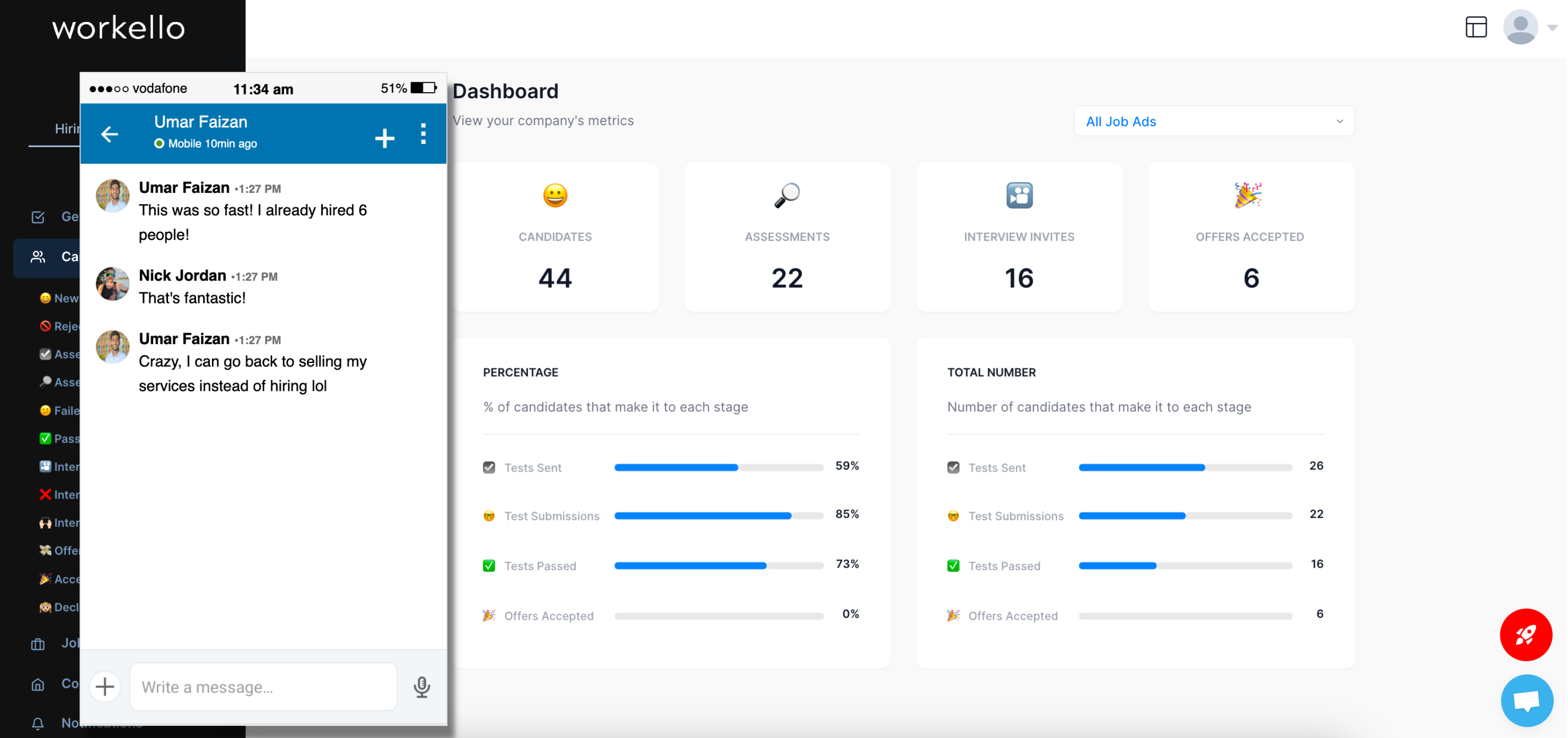Click Umar Faizan's avatar on first message

pos(113,195)
